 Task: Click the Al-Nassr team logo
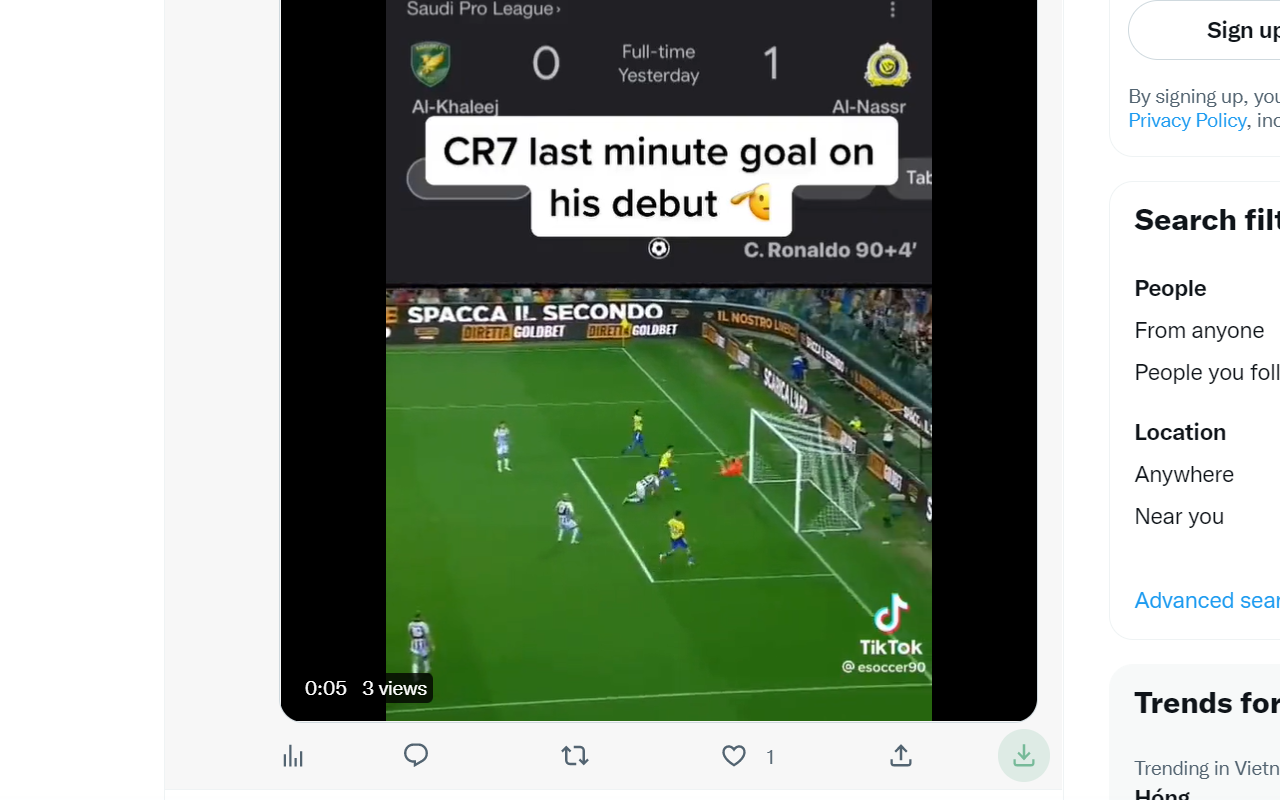coord(887,65)
